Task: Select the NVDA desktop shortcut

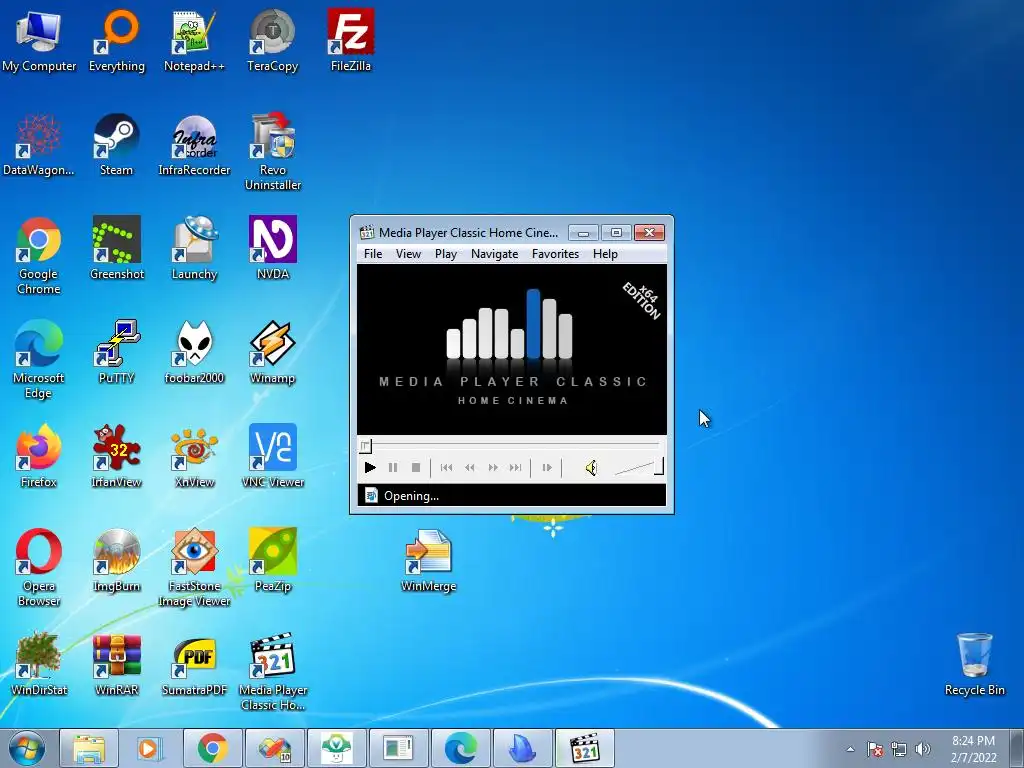Action: pyautogui.click(x=273, y=249)
